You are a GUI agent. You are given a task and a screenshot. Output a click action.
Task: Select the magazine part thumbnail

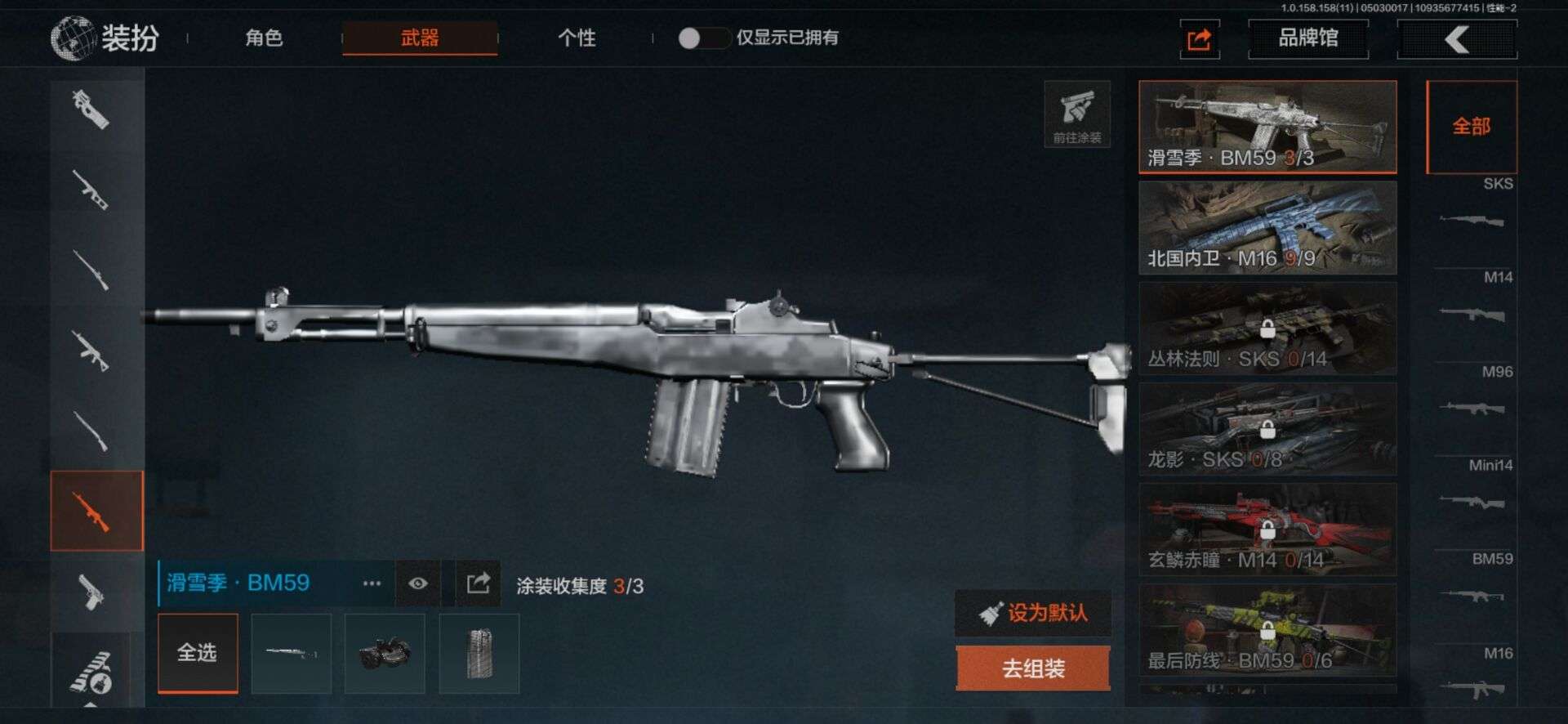click(x=479, y=653)
